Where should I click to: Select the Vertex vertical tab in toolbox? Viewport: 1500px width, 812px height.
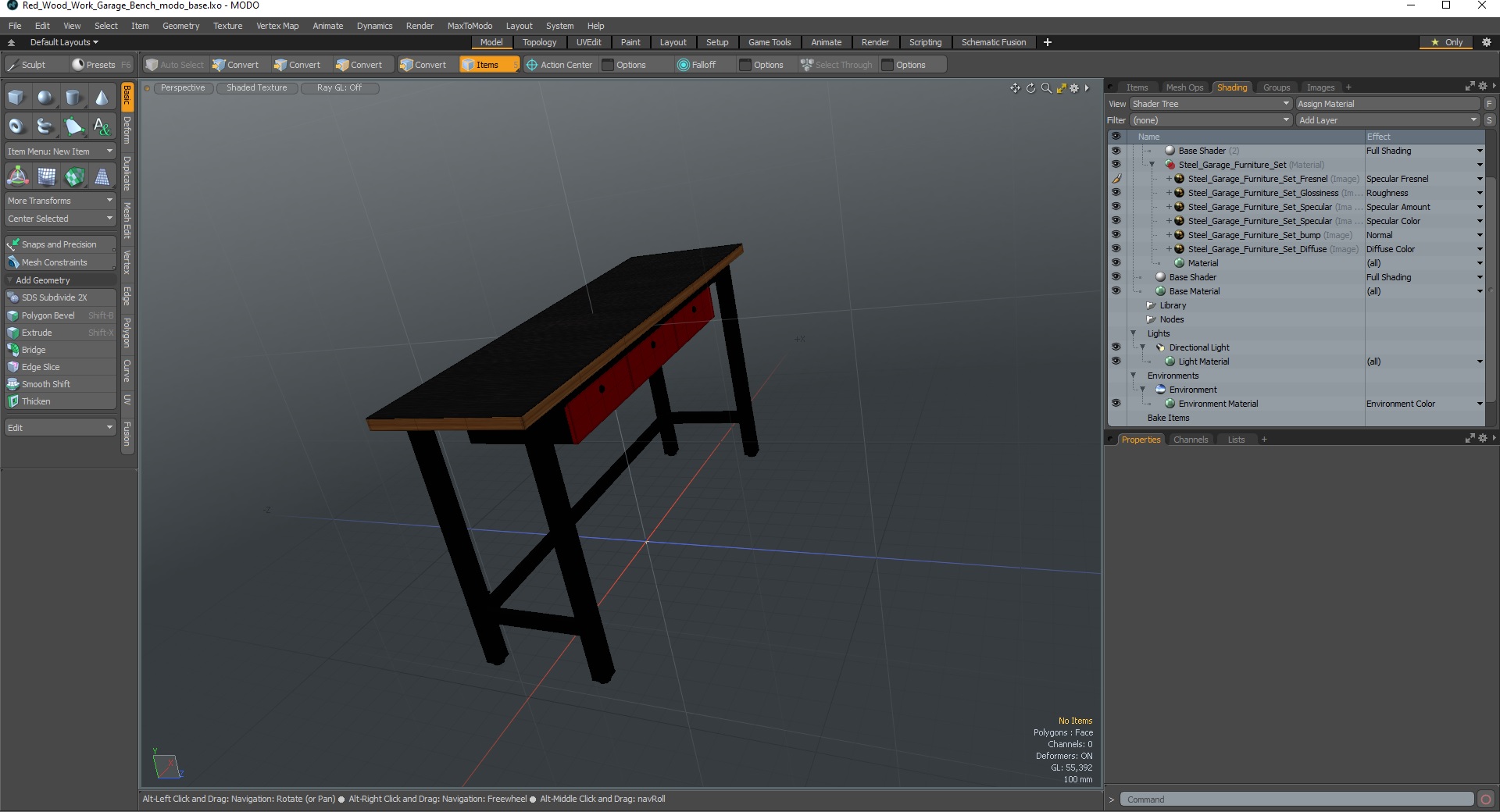pos(127,262)
